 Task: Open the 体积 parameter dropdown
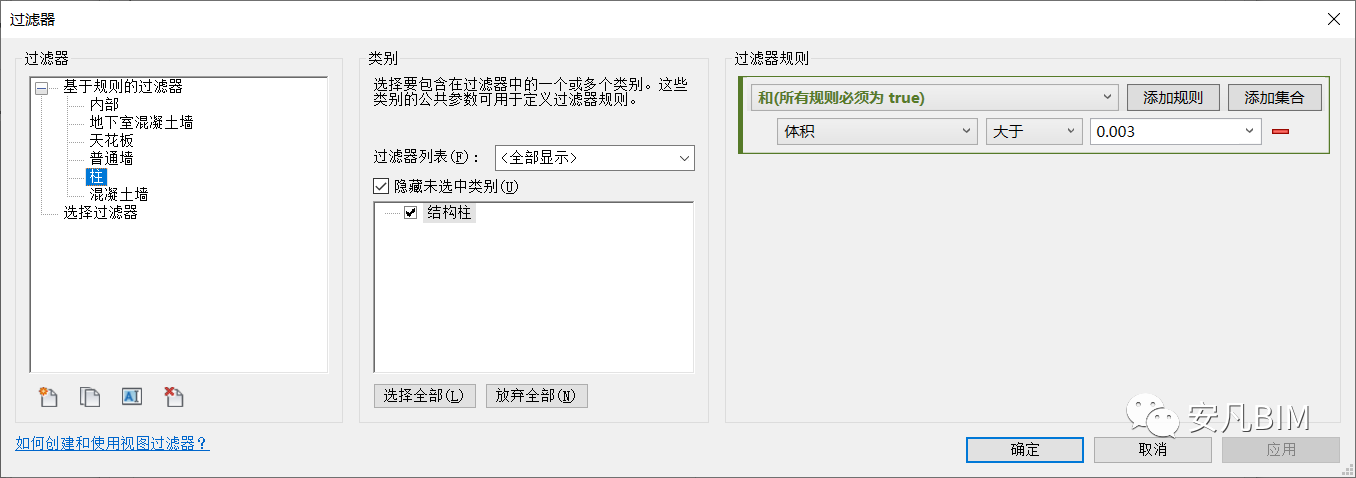point(878,132)
